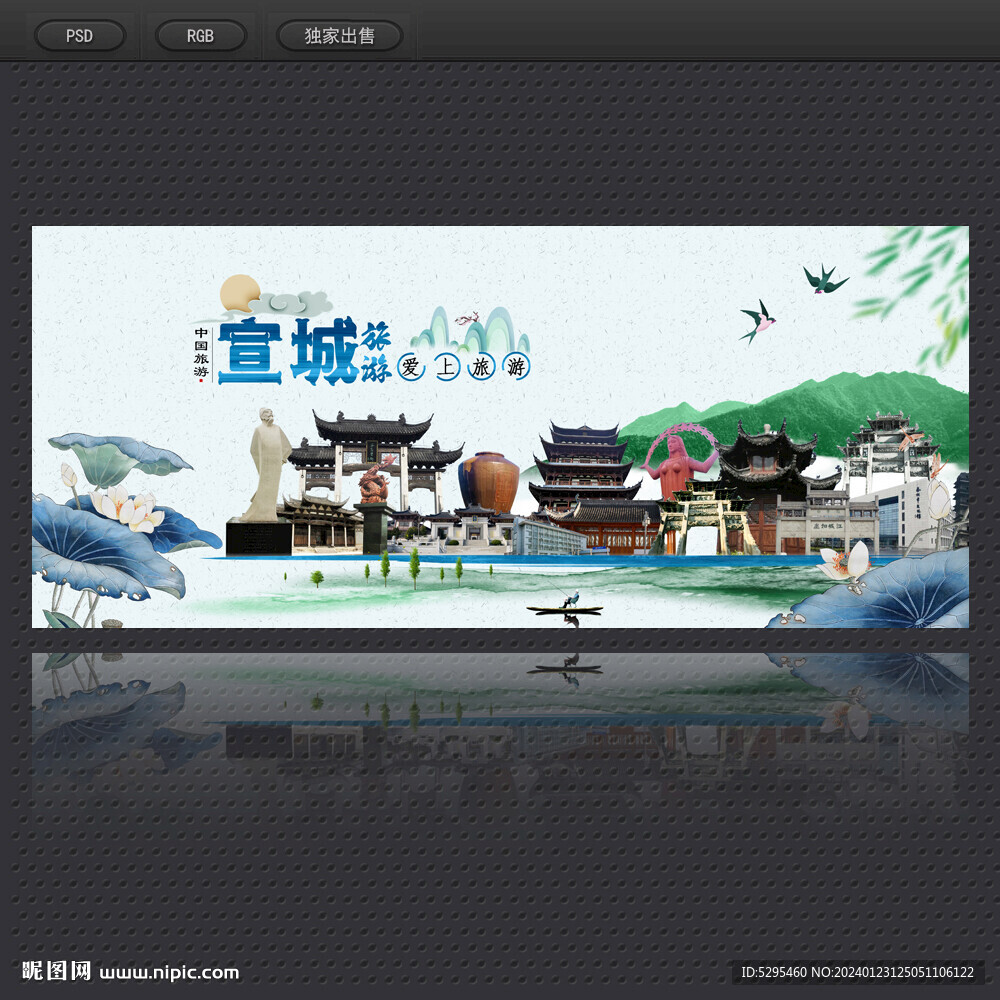The width and height of the screenshot is (1000, 1000).
Task: Click the 昵图网 logo text
Action: click(56, 971)
